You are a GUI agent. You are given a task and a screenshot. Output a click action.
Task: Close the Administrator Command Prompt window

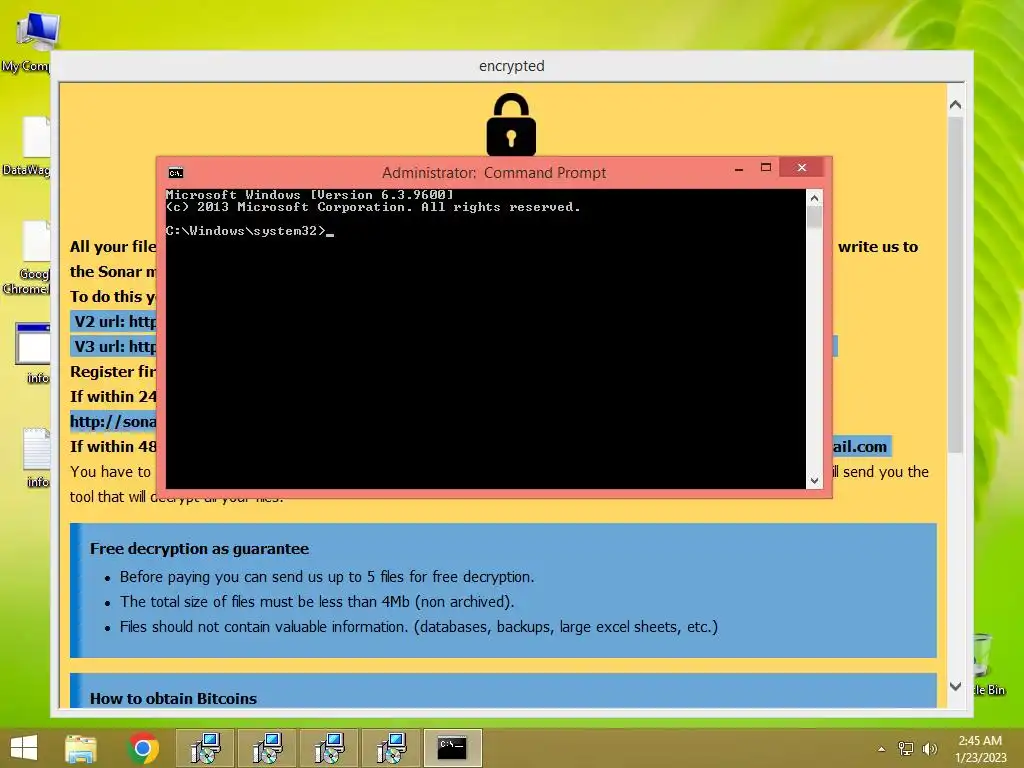(801, 168)
